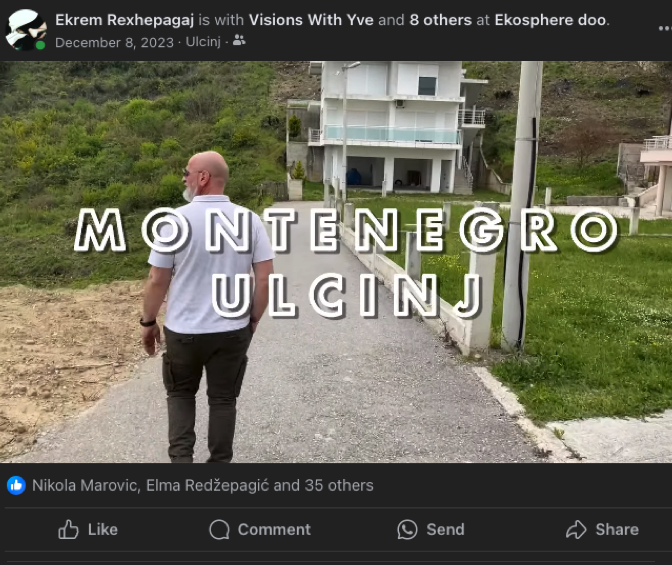Screen dimensions: 672x565
Task: Click the Share arrow icon
Action: pyautogui.click(x=576, y=529)
